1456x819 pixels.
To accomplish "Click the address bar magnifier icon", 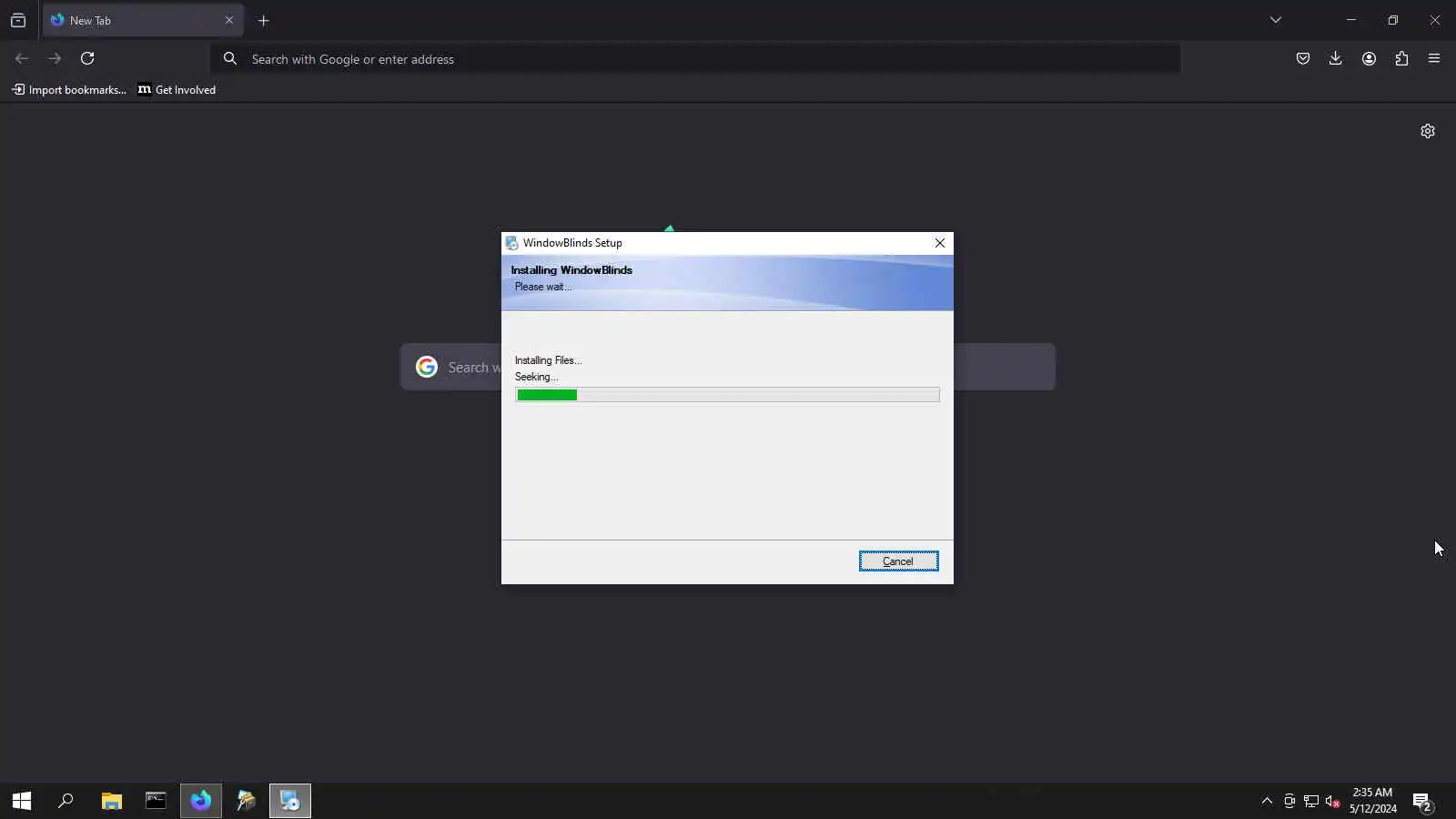I will point(230,58).
